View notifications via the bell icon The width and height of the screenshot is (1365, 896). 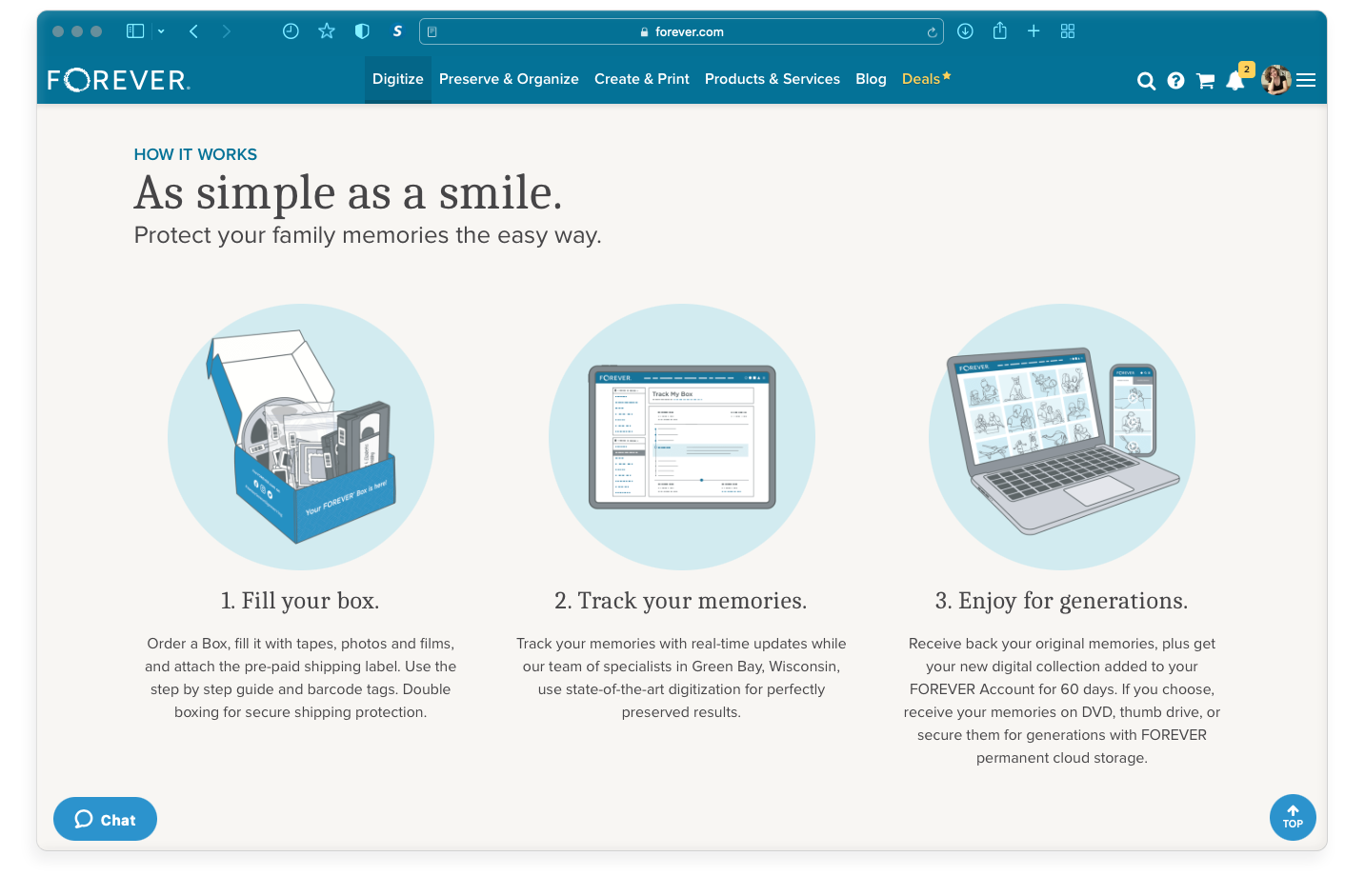click(1236, 80)
